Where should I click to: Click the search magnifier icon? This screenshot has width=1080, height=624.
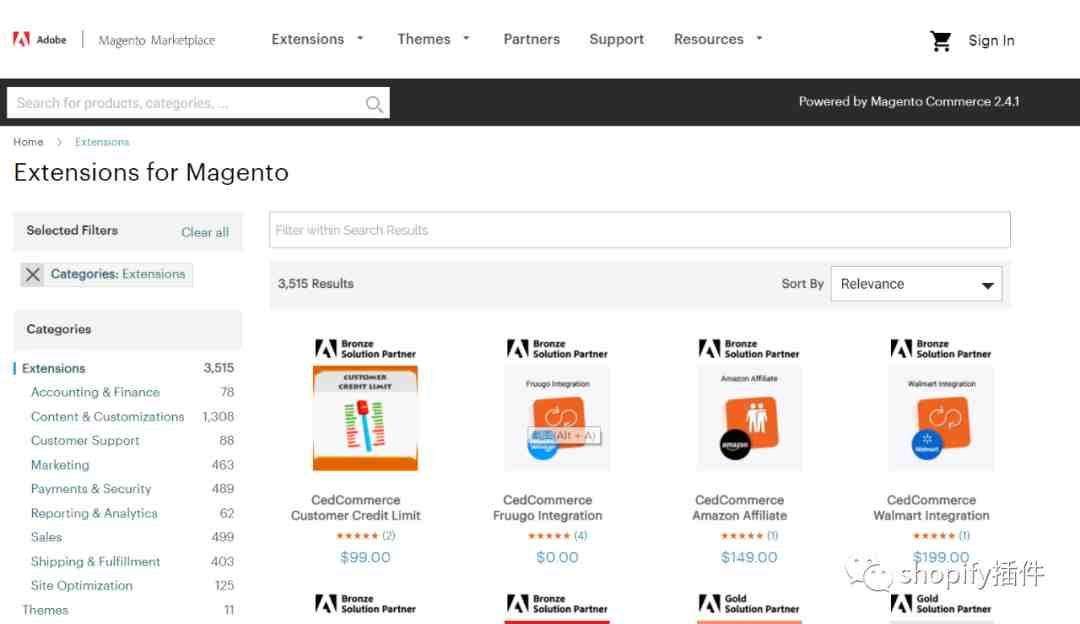tap(373, 103)
